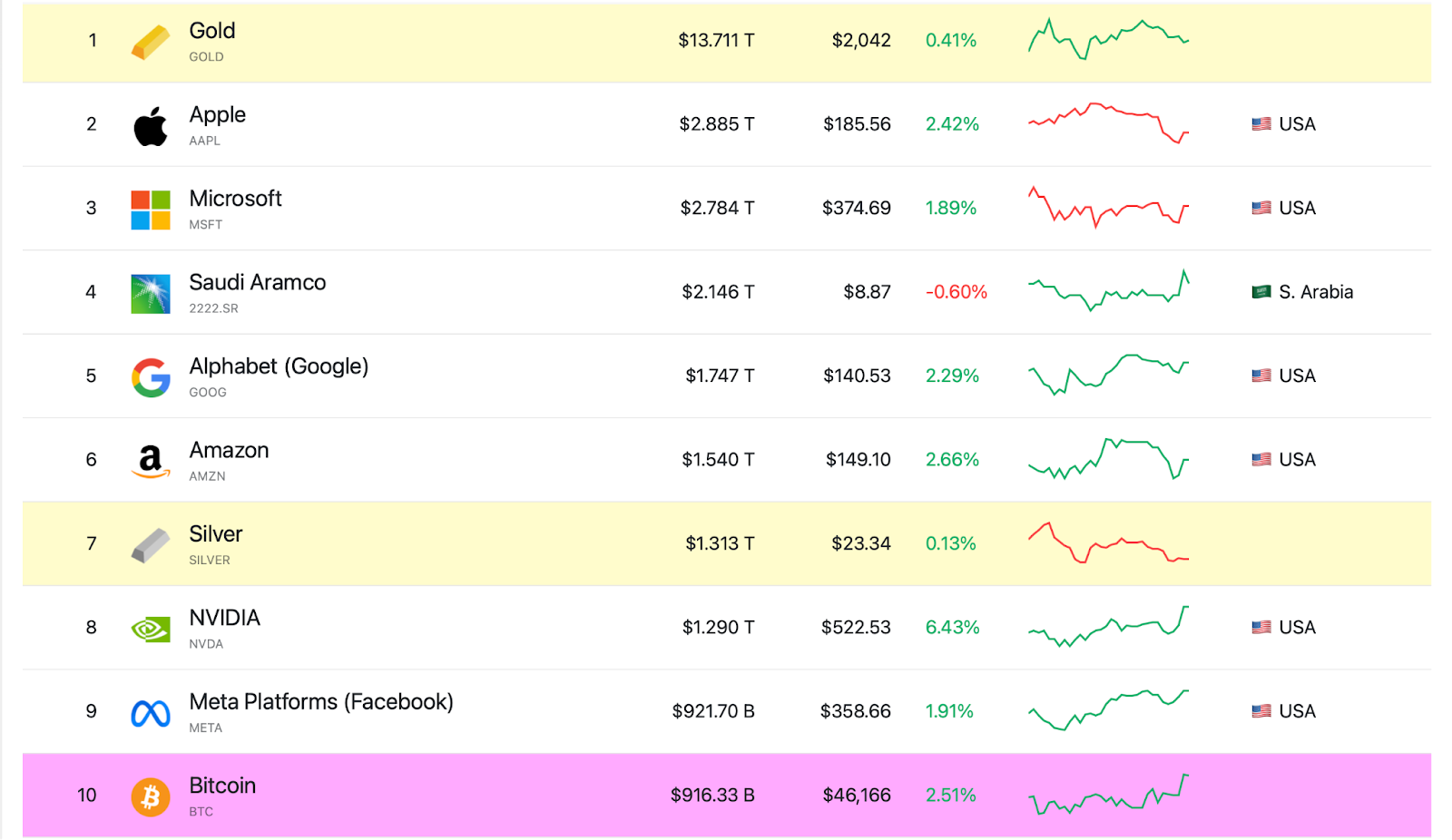The height and width of the screenshot is (840, 1452).
Task: Click the Bitcoin price $46,166
Action: coord(857,796)
